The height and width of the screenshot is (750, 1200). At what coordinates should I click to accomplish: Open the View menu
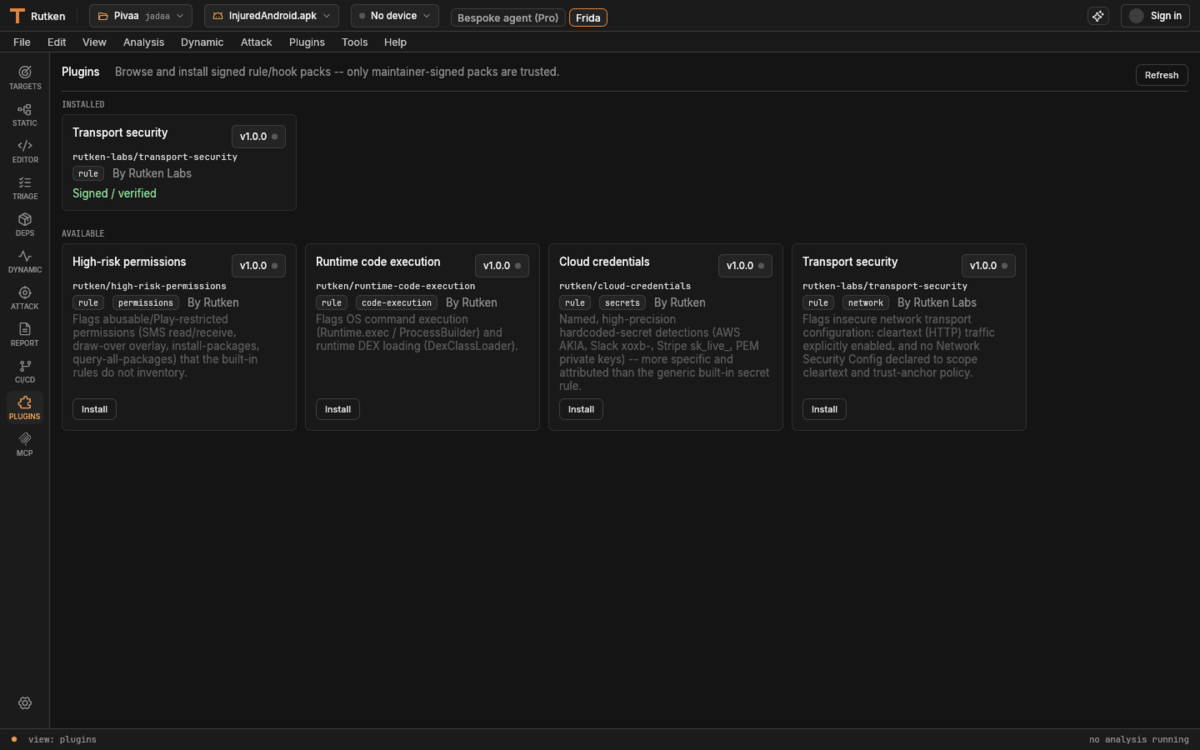pyautogui.click(x=94, y=42)
